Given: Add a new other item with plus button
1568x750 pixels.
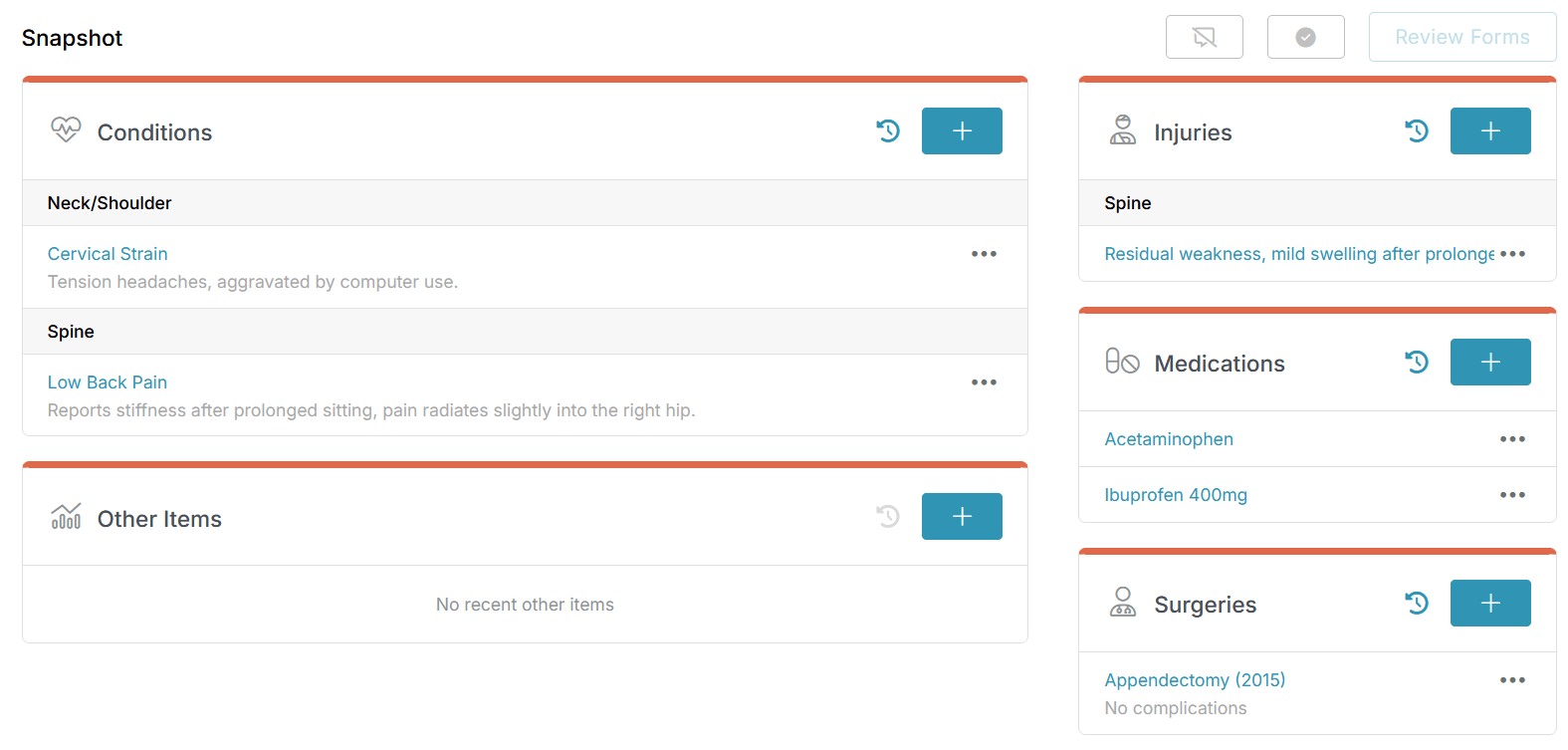Looking at the screenshot, I should pyautogui.click(x=962, y=516).
